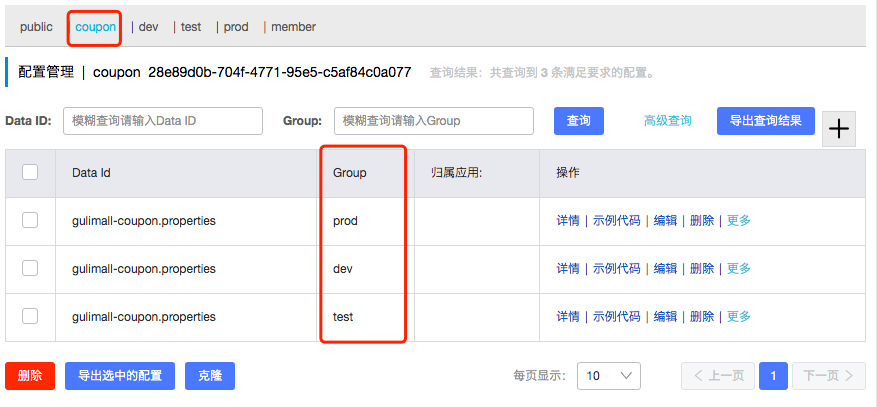Focus the Data ID search input field
Screen dimensions: 877x407
(163, 121)
